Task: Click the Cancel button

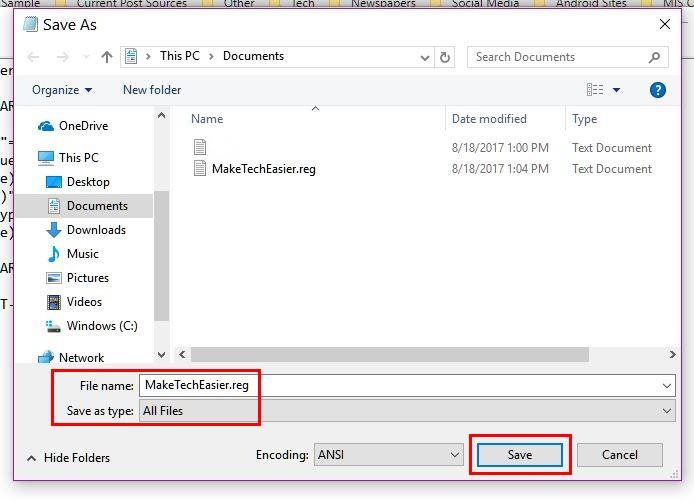Action: [620, 455]
